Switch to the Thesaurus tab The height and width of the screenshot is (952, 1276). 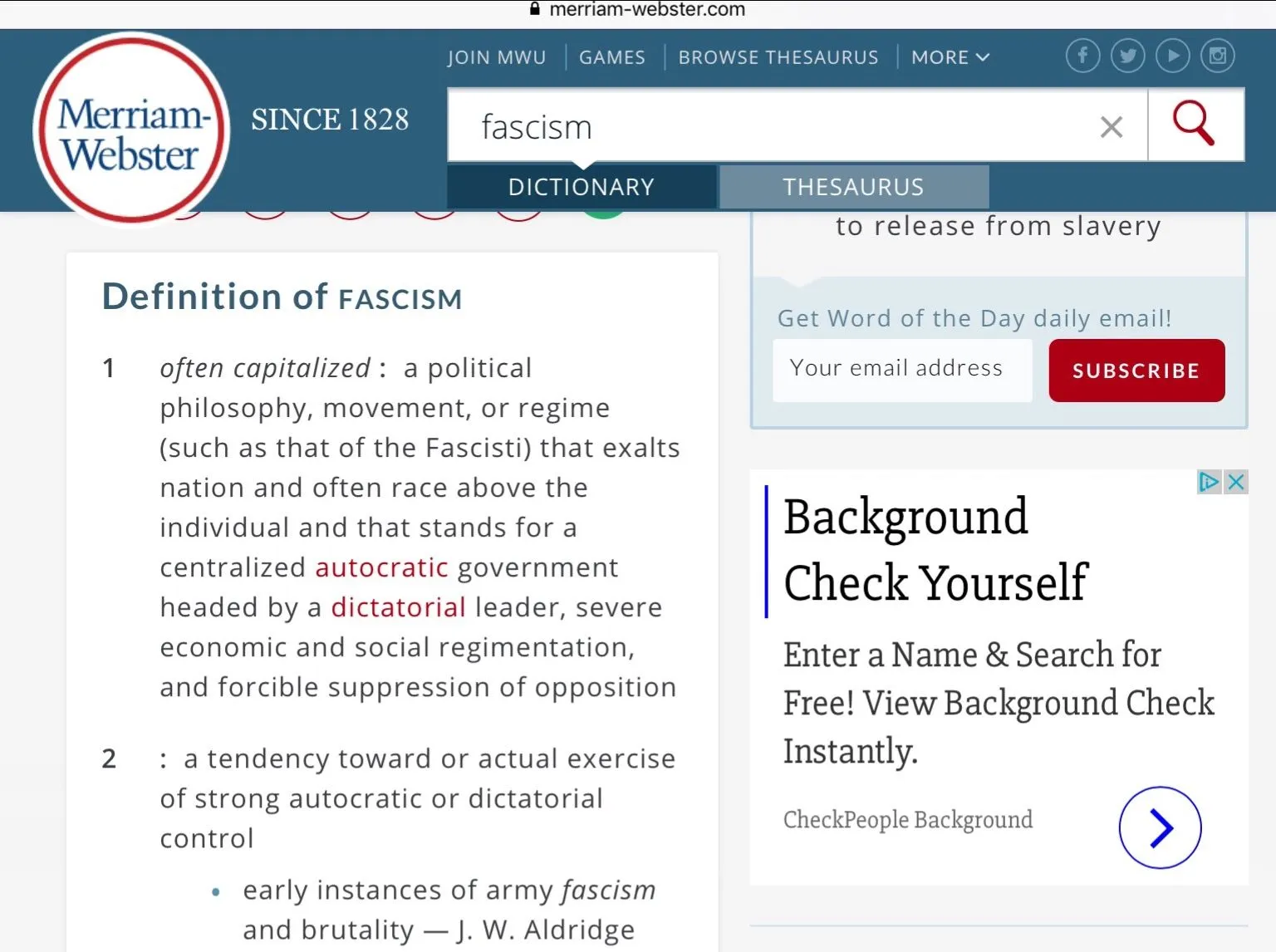[x=853, y=187]
